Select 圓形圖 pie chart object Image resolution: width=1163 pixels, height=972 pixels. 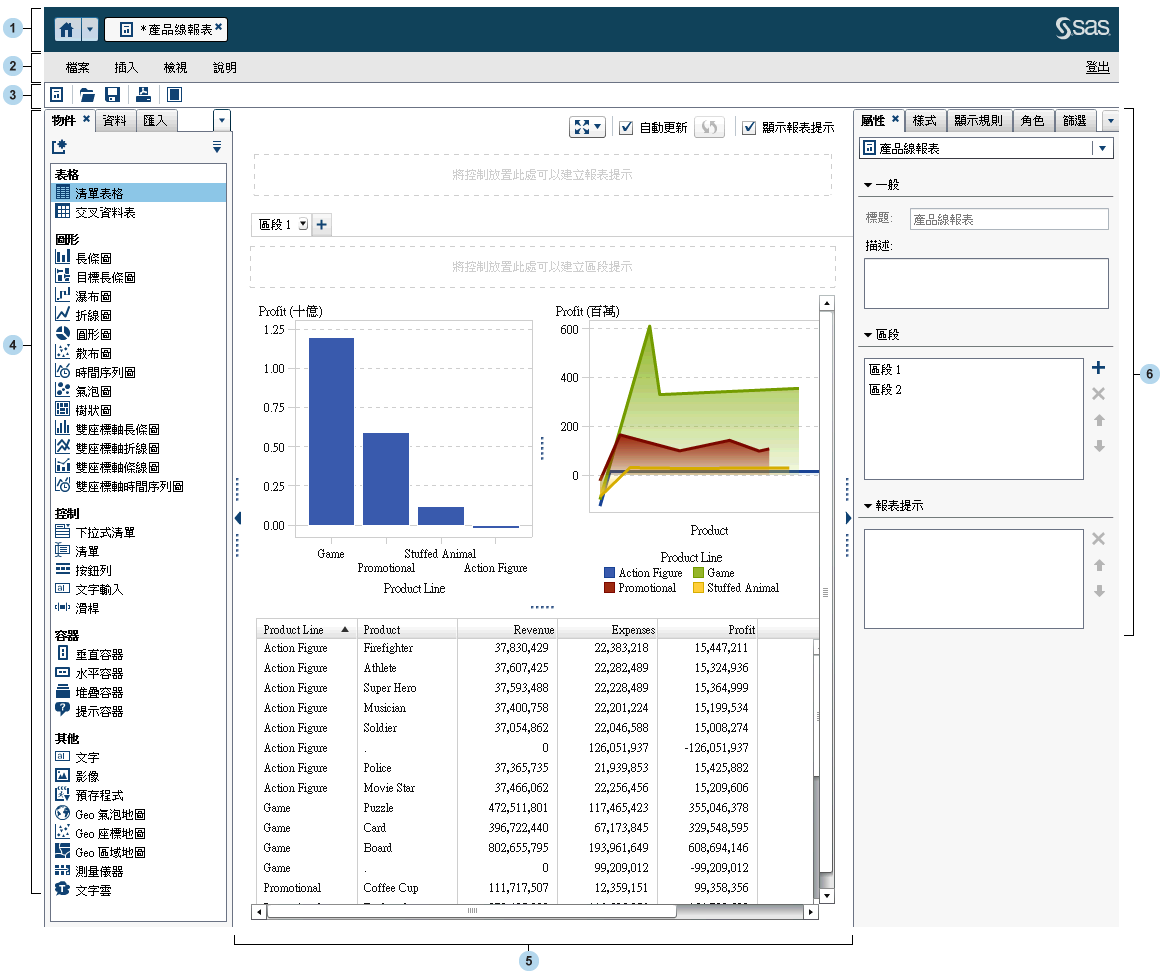click(x=93, y=334)
